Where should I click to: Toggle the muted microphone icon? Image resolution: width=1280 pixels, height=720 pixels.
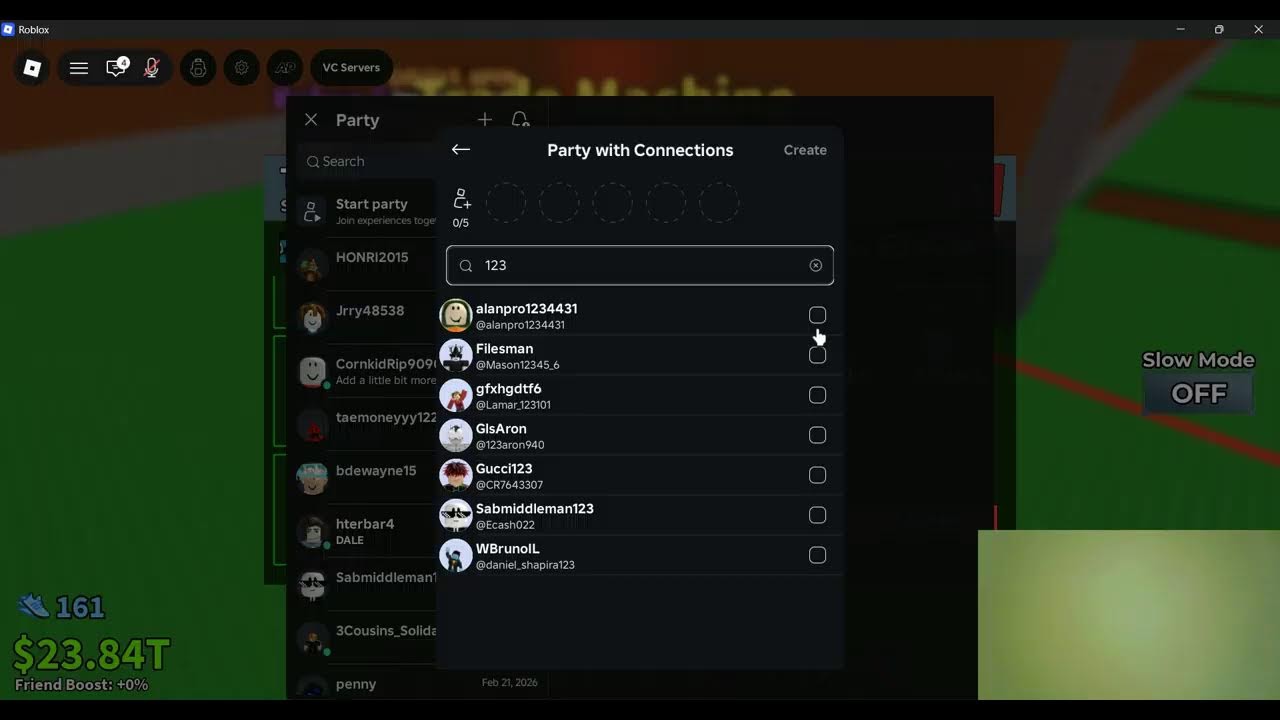[152, 68]
